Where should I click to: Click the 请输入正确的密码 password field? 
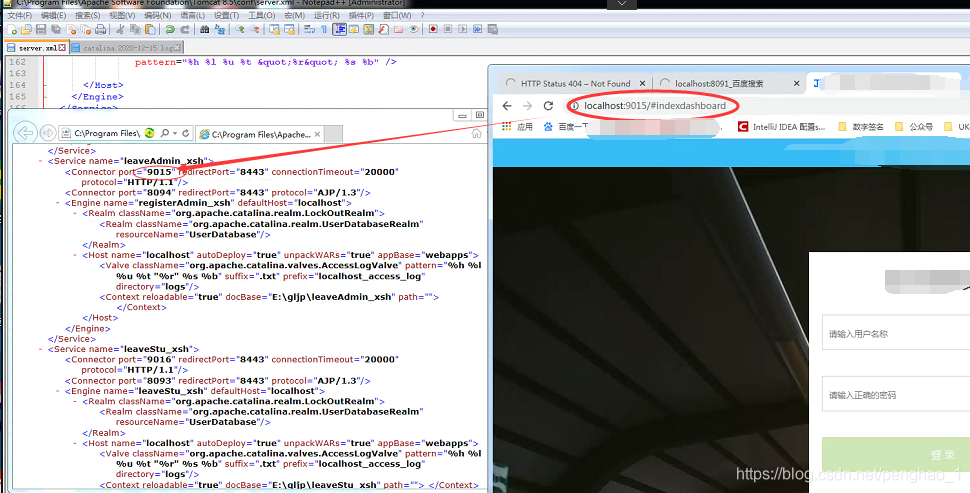[x=896, y=395]
